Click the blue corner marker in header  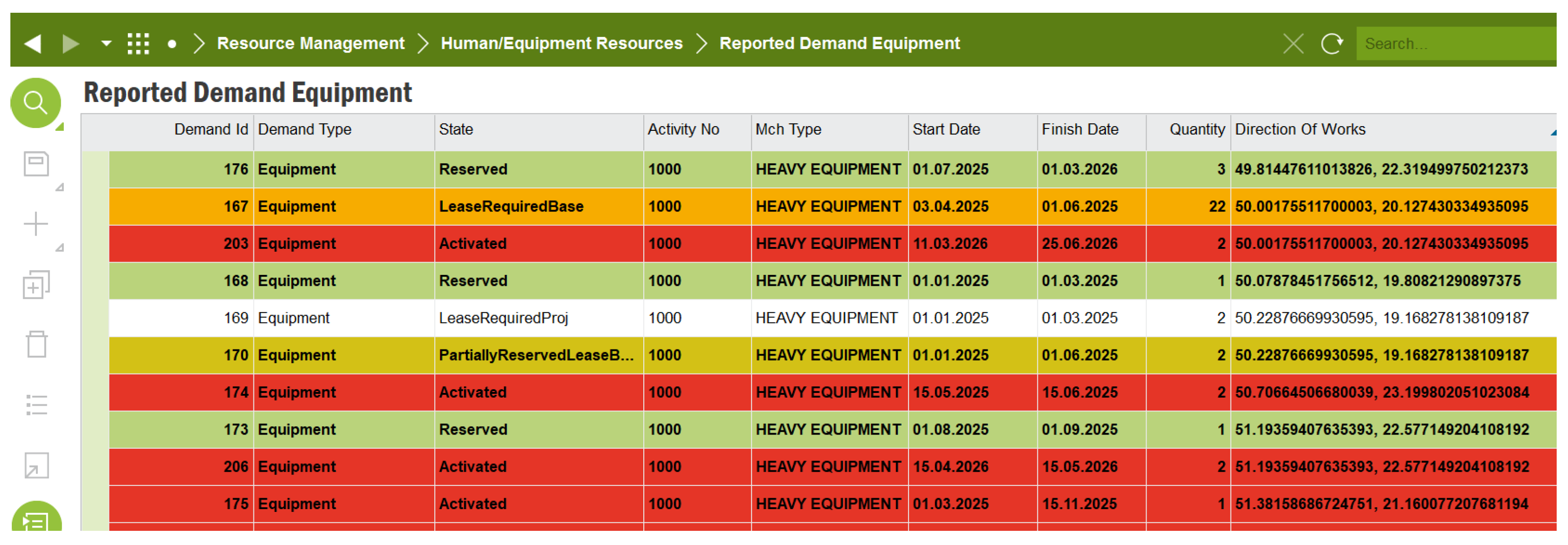coord(1553,132)
